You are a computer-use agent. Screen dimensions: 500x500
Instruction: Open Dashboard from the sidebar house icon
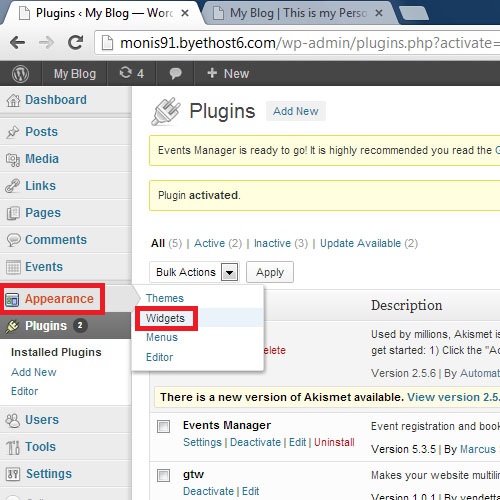[13, 100]
